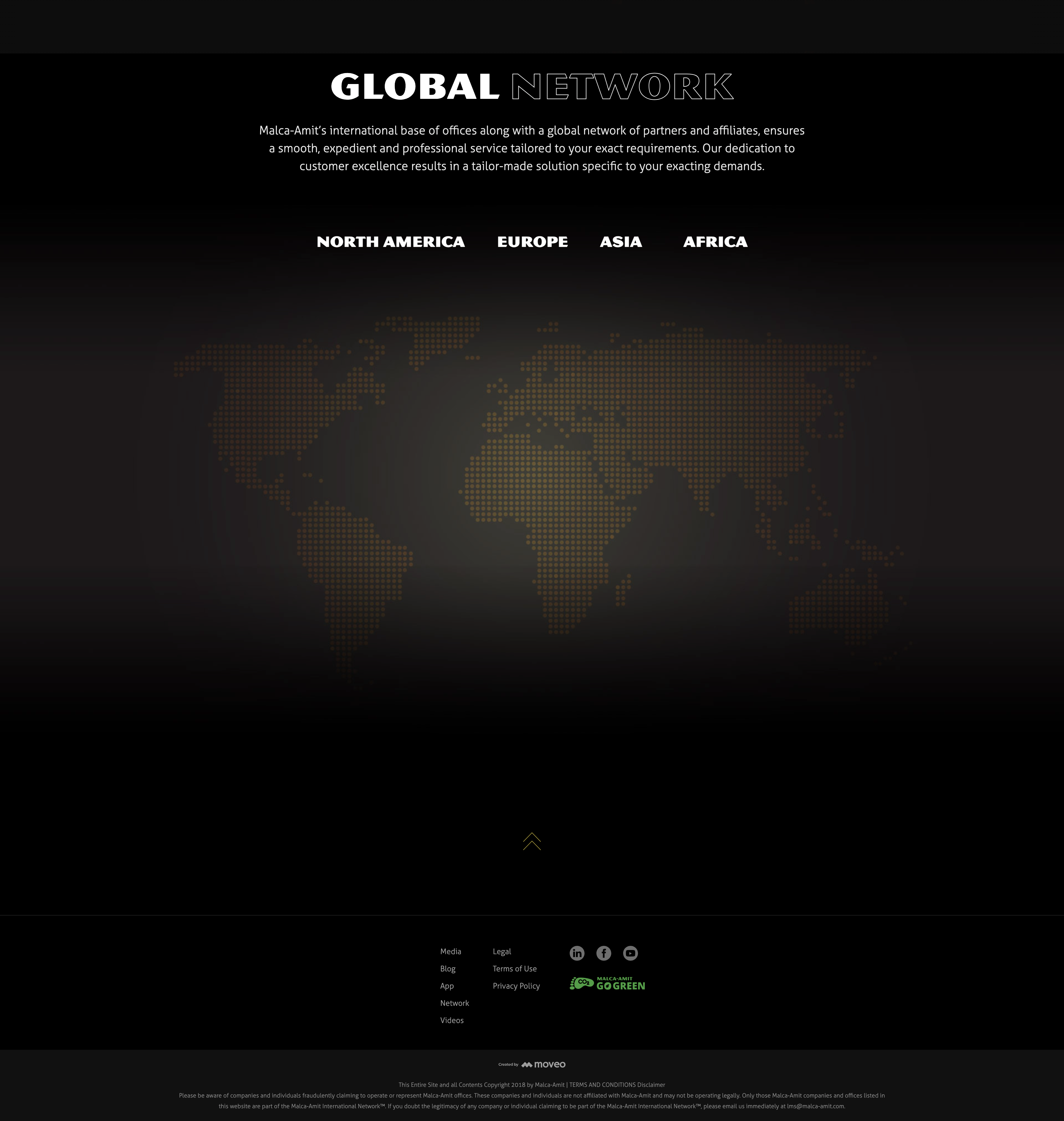The width and height of the screenshot is (1064, 1121).
Task: Open Malca-Amit's LinkedIn page icon
Action: pyautogui.click(x=577, y=953)
